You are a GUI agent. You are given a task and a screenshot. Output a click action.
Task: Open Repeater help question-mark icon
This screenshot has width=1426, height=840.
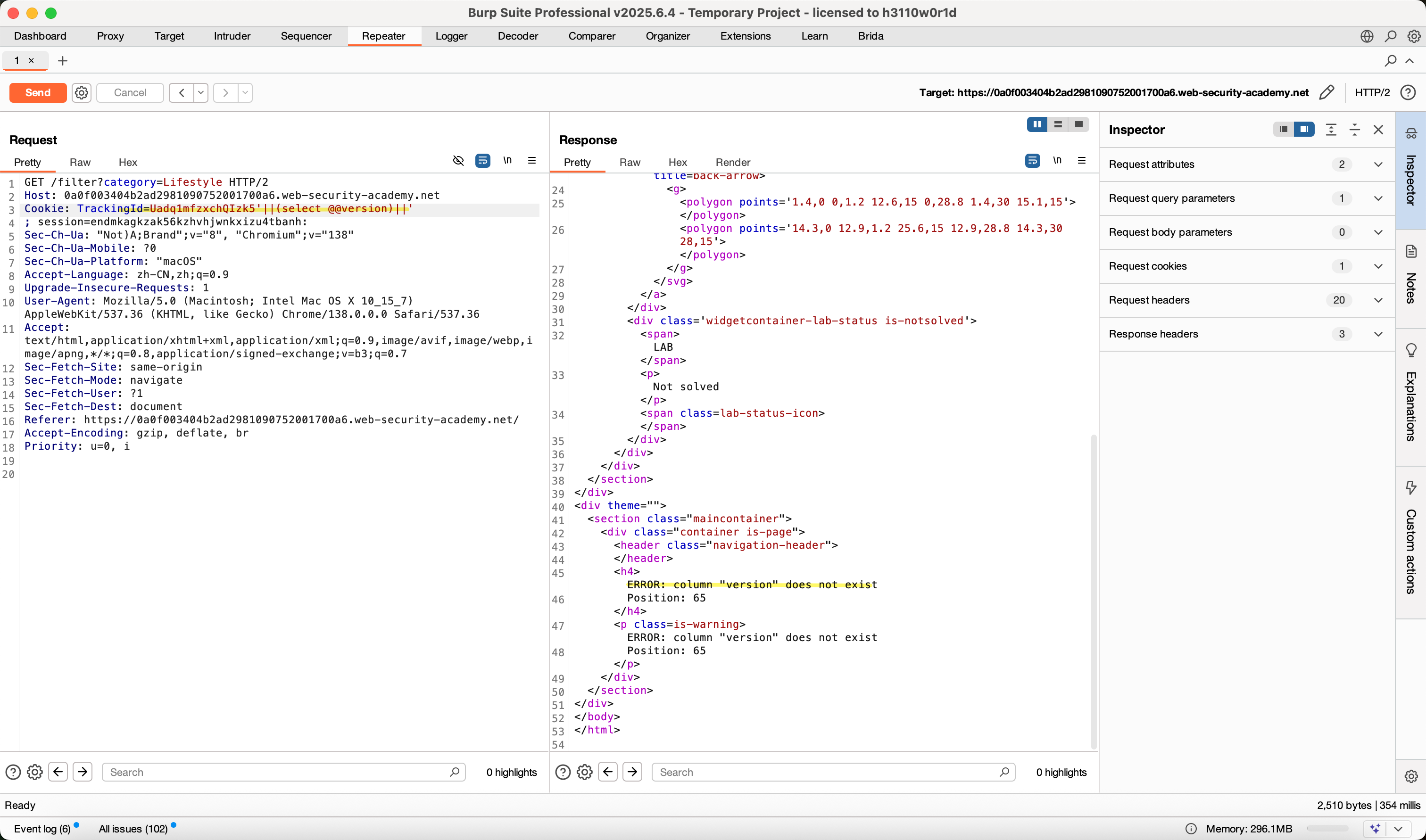[1408, 92]
